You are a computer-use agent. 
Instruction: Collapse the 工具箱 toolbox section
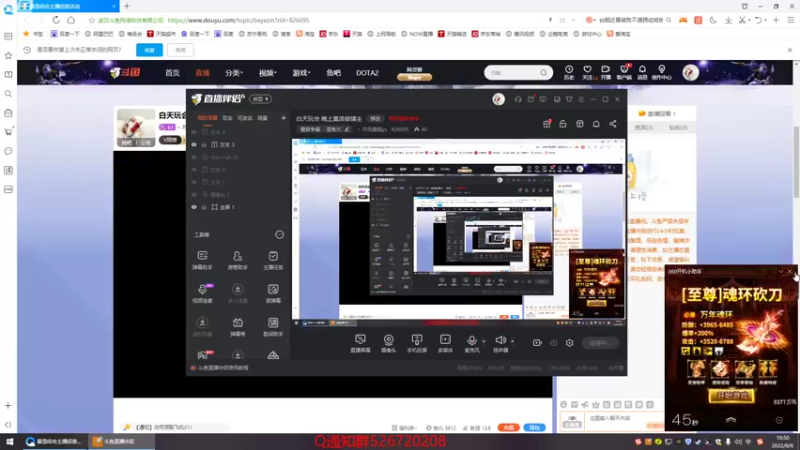pos(279,235)
